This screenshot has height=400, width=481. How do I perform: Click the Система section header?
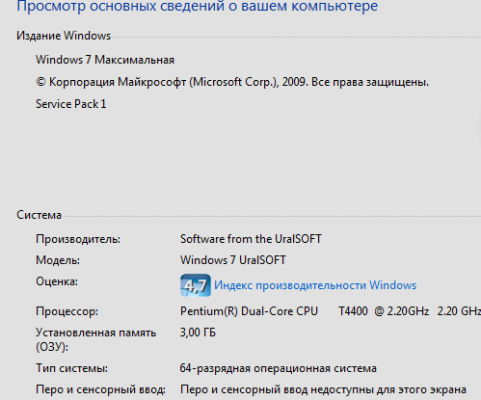pyautogui.click(x=39, y=215)
